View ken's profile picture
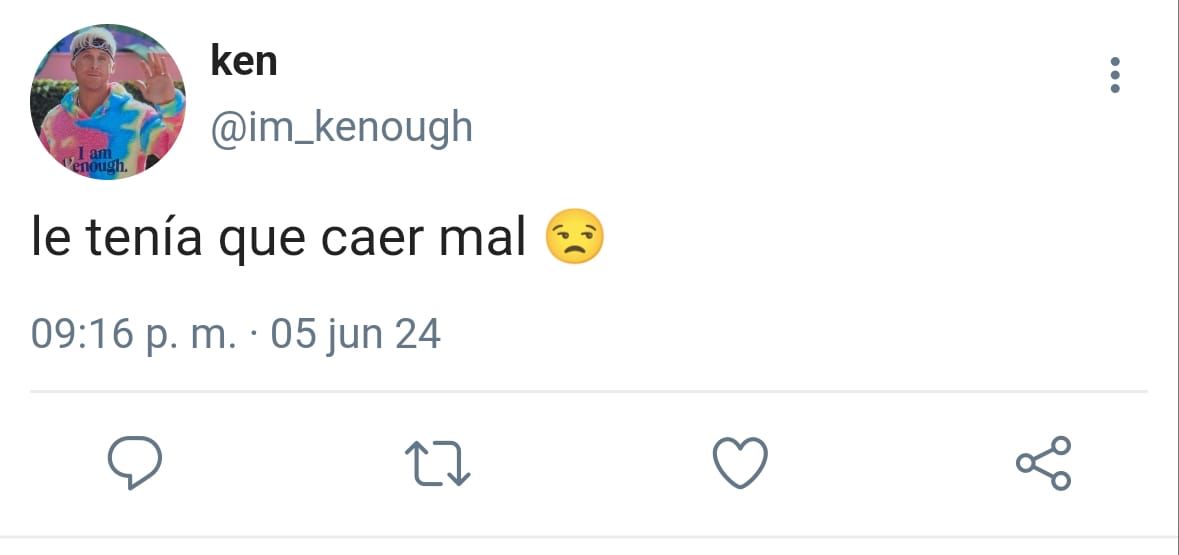1179x555 pixels. coord(108,102)
